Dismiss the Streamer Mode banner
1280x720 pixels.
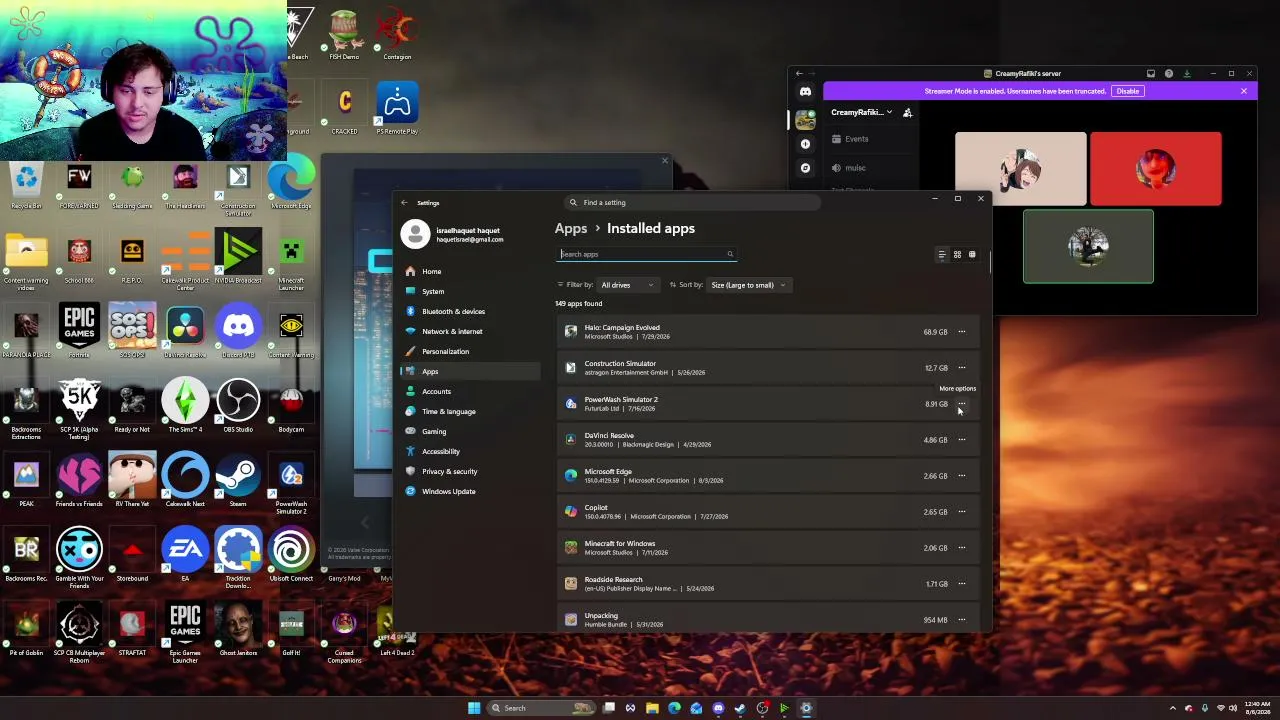pos(1244,91)
